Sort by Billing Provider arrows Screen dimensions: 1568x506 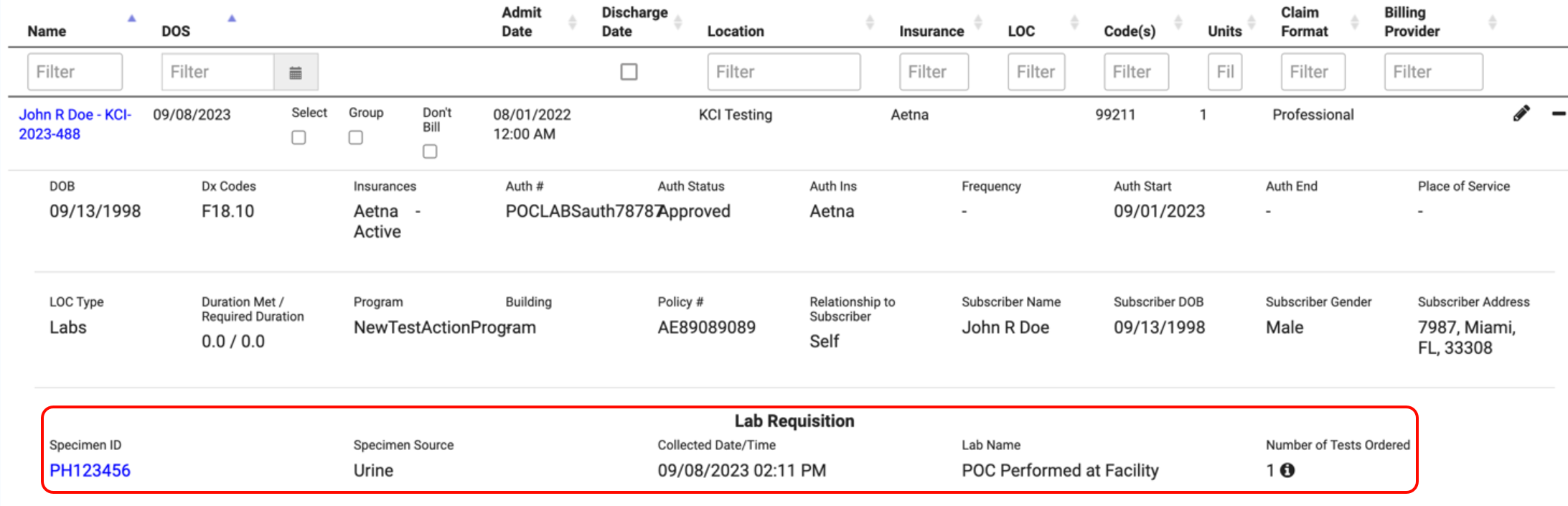click(x=1492, y=22)
